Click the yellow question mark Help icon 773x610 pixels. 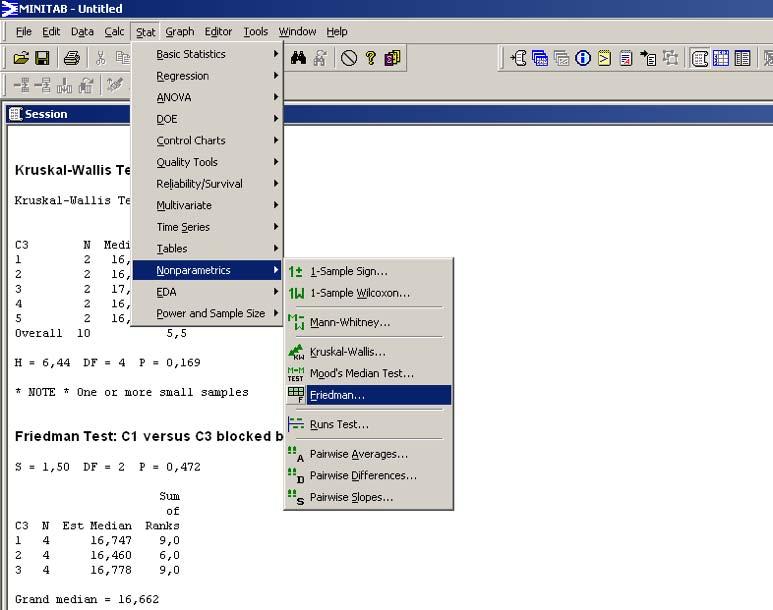click(371, 58)
